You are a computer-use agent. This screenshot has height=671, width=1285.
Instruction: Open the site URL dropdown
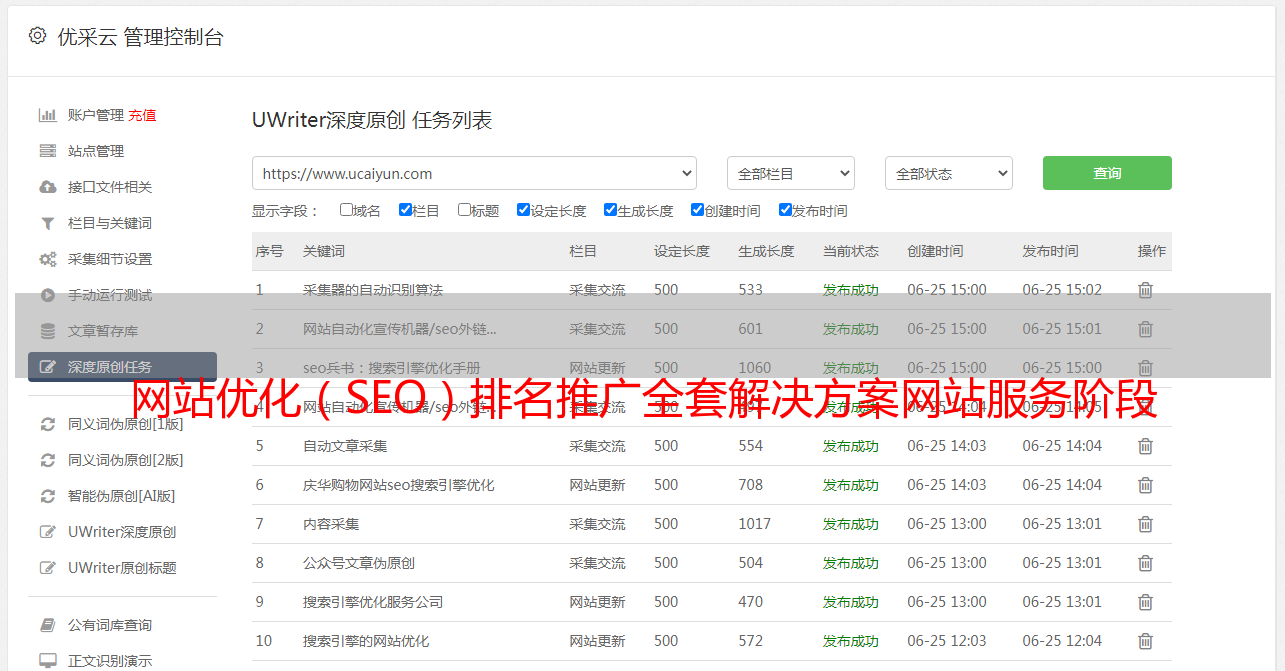point(474,173)
